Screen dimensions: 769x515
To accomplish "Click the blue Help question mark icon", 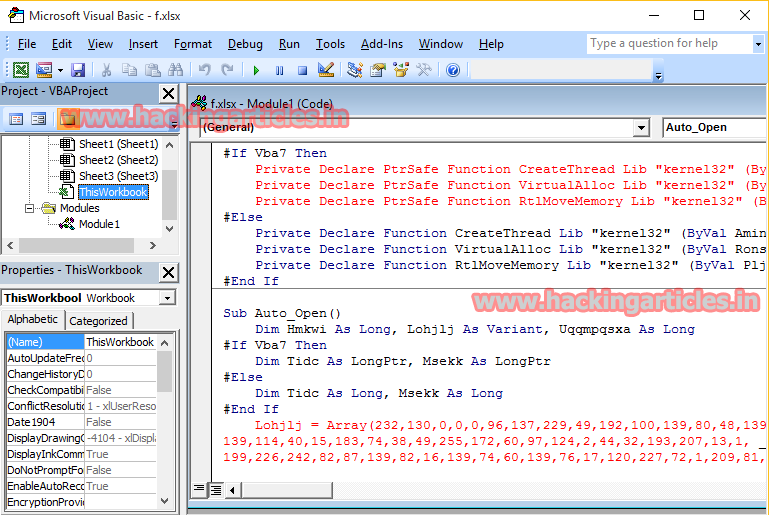I will [x=453, y=70].
